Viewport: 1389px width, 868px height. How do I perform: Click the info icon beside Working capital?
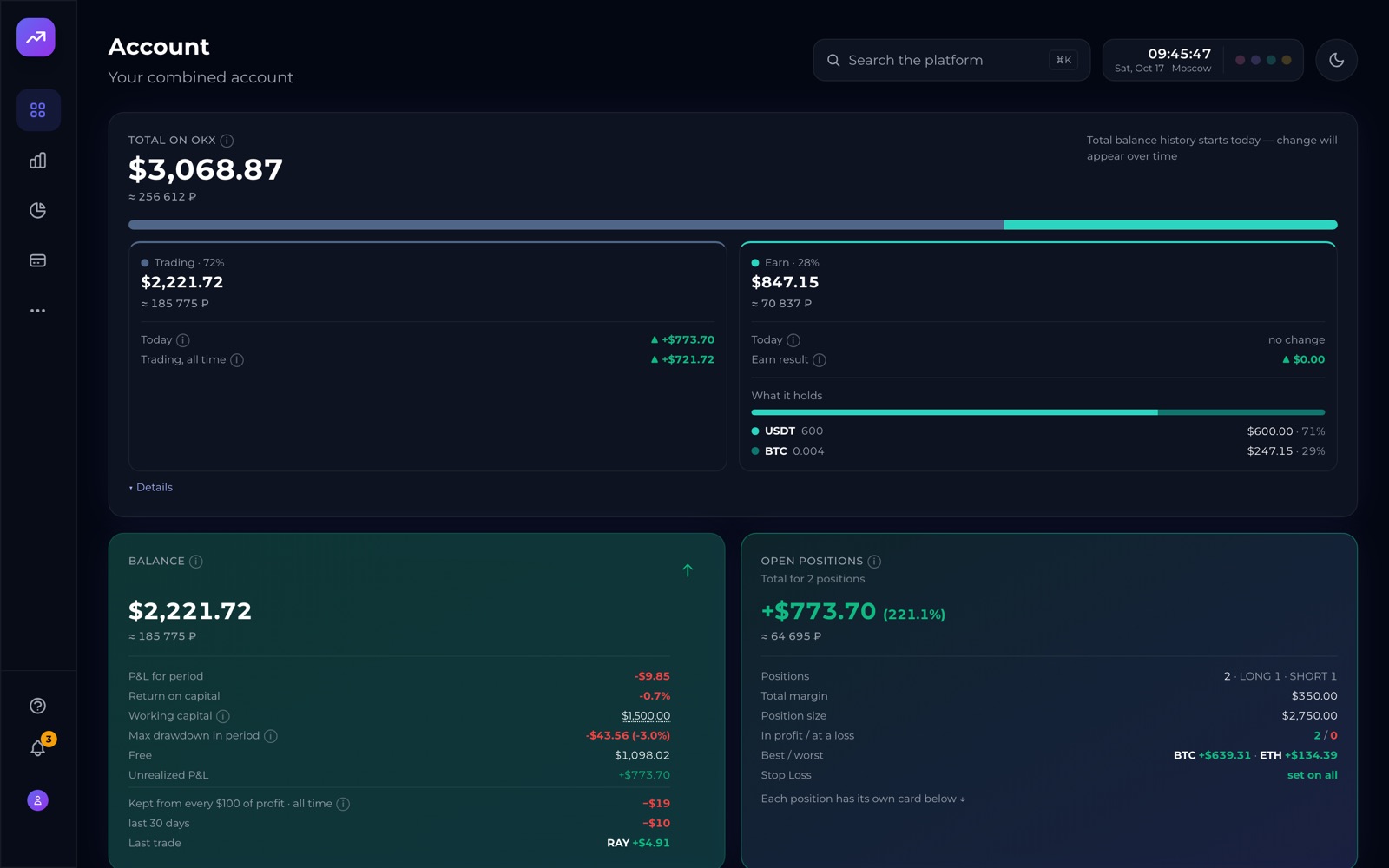(223, 716)
